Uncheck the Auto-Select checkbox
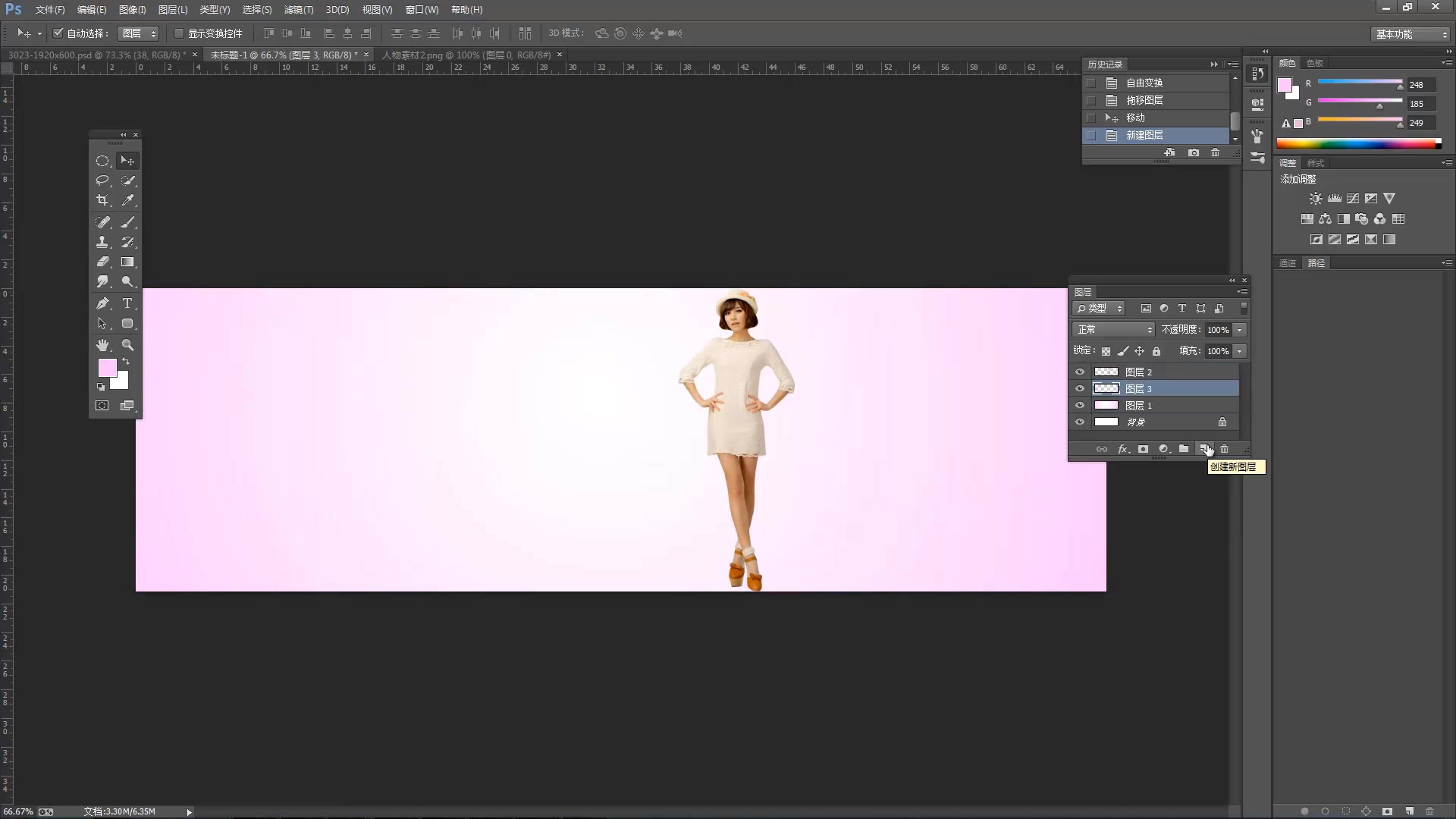Screen dimensions: 1456x819 tap(58, 33)
